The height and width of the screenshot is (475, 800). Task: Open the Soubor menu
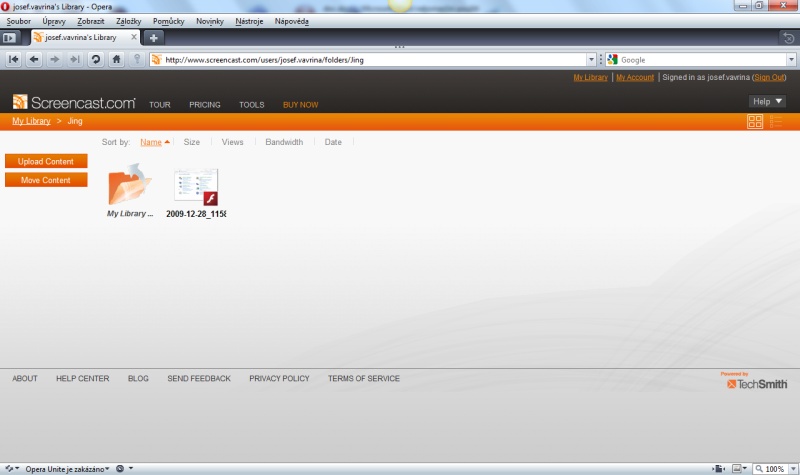18,21
